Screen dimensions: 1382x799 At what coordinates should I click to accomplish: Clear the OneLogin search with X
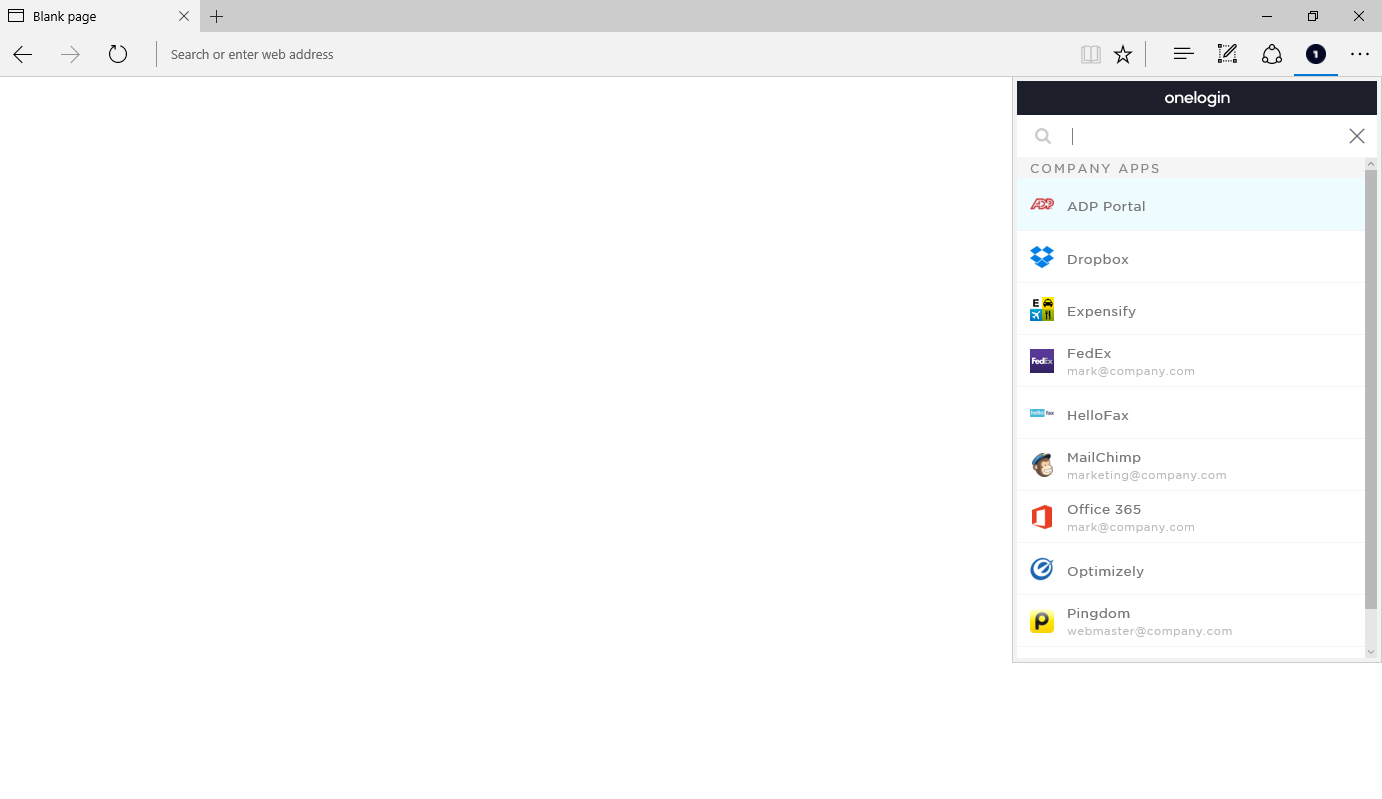pyautogui.click(x=1357, y=136)
